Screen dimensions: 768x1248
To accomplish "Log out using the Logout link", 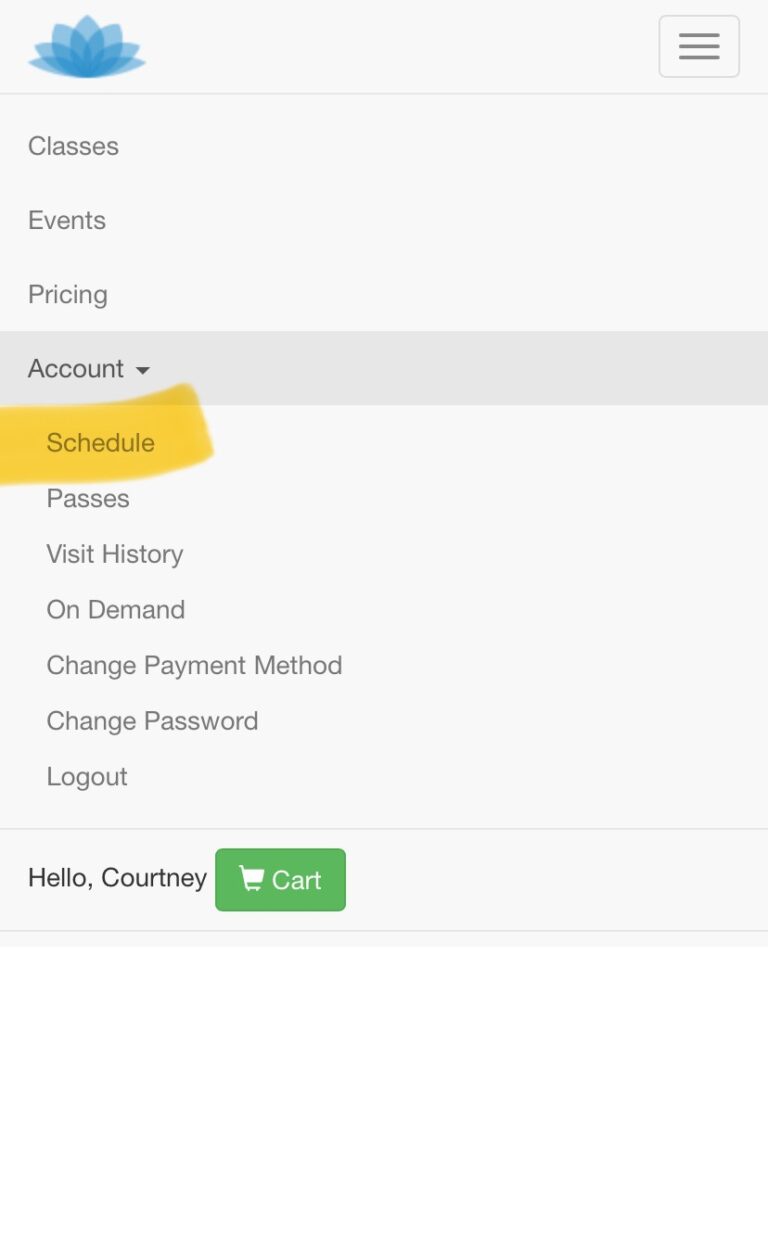I will [x=87, y=777].
